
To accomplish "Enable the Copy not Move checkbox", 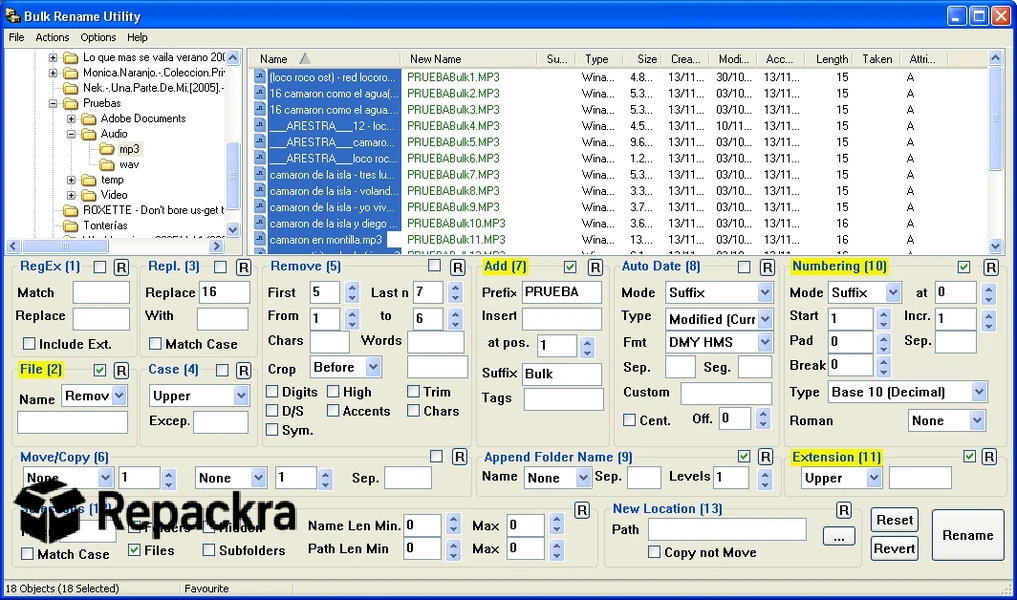I will click(654, 552).
